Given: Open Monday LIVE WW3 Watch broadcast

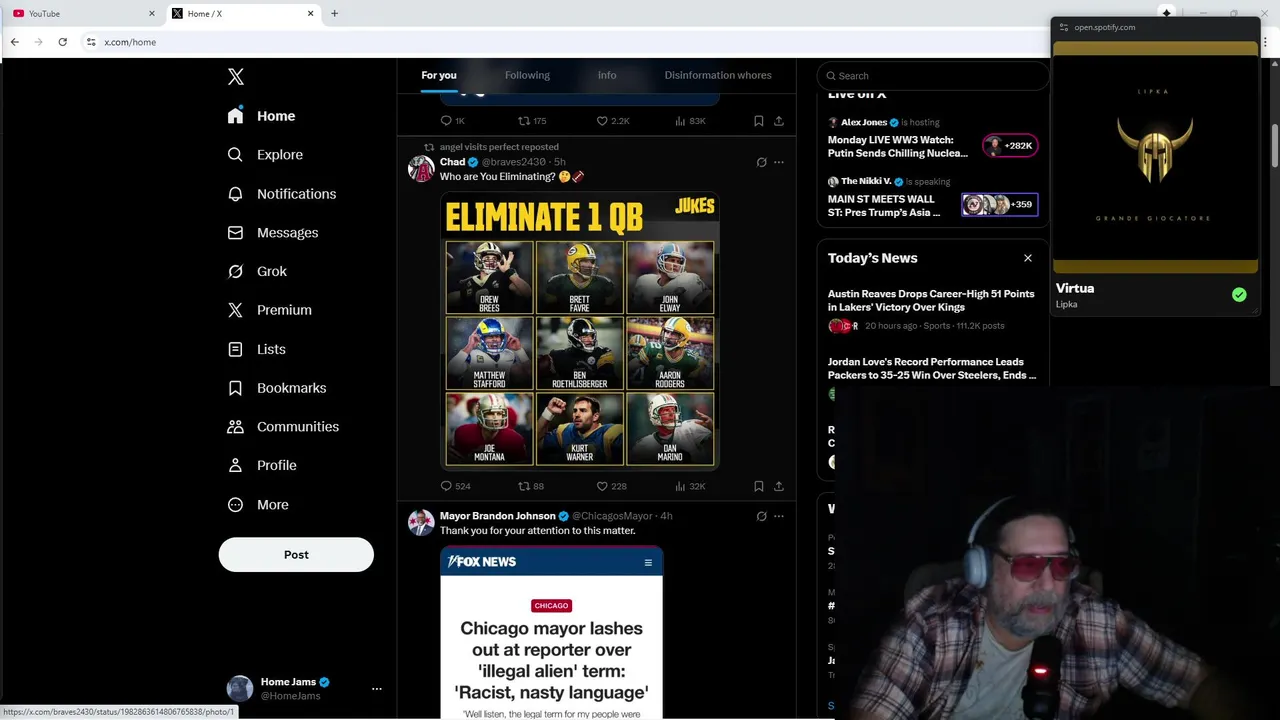Looking at the screenshot, I should pos(898,147).
